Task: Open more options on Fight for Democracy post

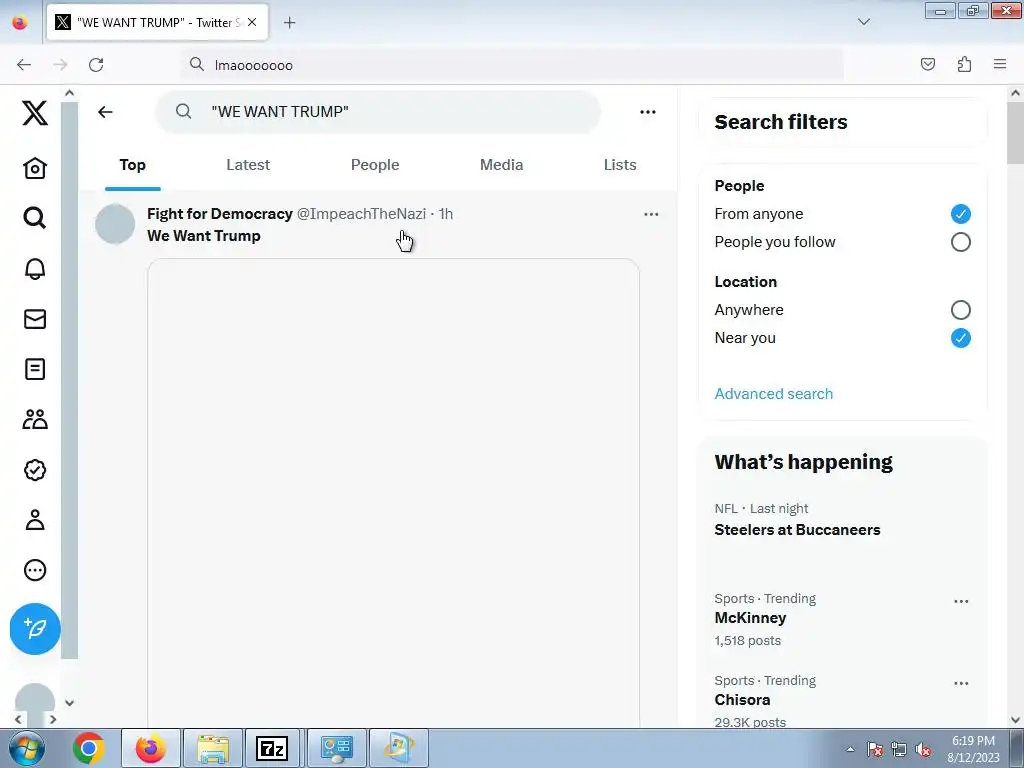Action: 651,214
